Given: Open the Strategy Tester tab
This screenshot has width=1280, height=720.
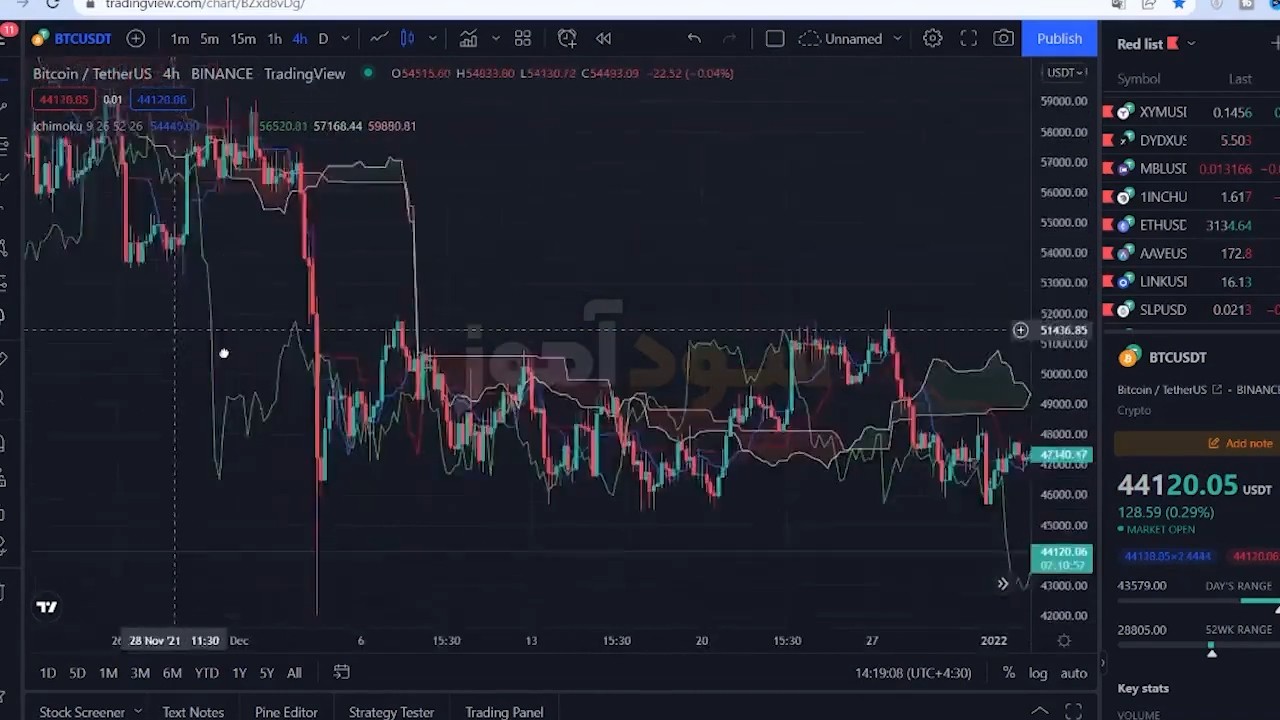Looking at the screenshot, I should click(391, 711).
